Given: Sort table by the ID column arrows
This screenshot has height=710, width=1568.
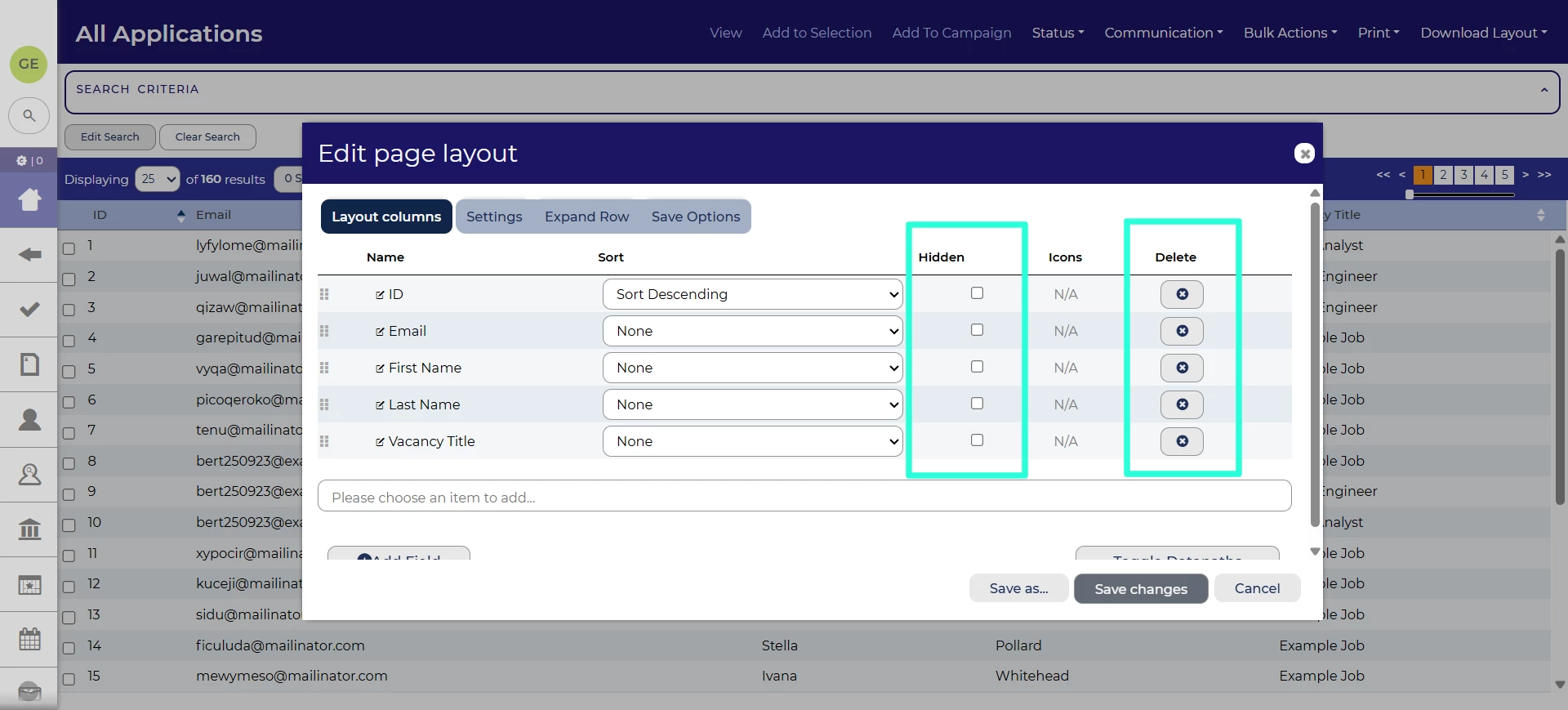Looking at the screenshot, I should click(180, 215).
